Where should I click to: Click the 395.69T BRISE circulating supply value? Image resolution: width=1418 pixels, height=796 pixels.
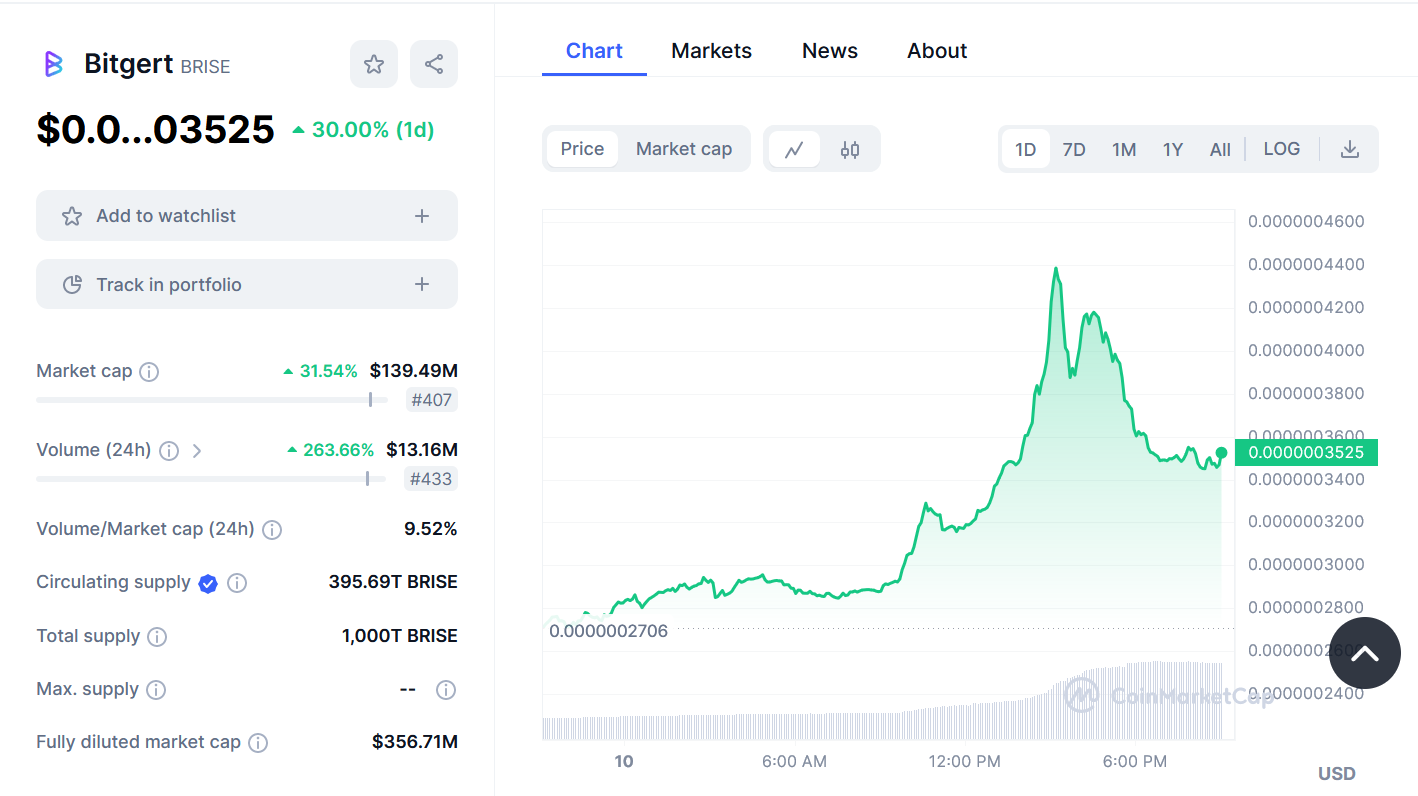tap(393, 582)
